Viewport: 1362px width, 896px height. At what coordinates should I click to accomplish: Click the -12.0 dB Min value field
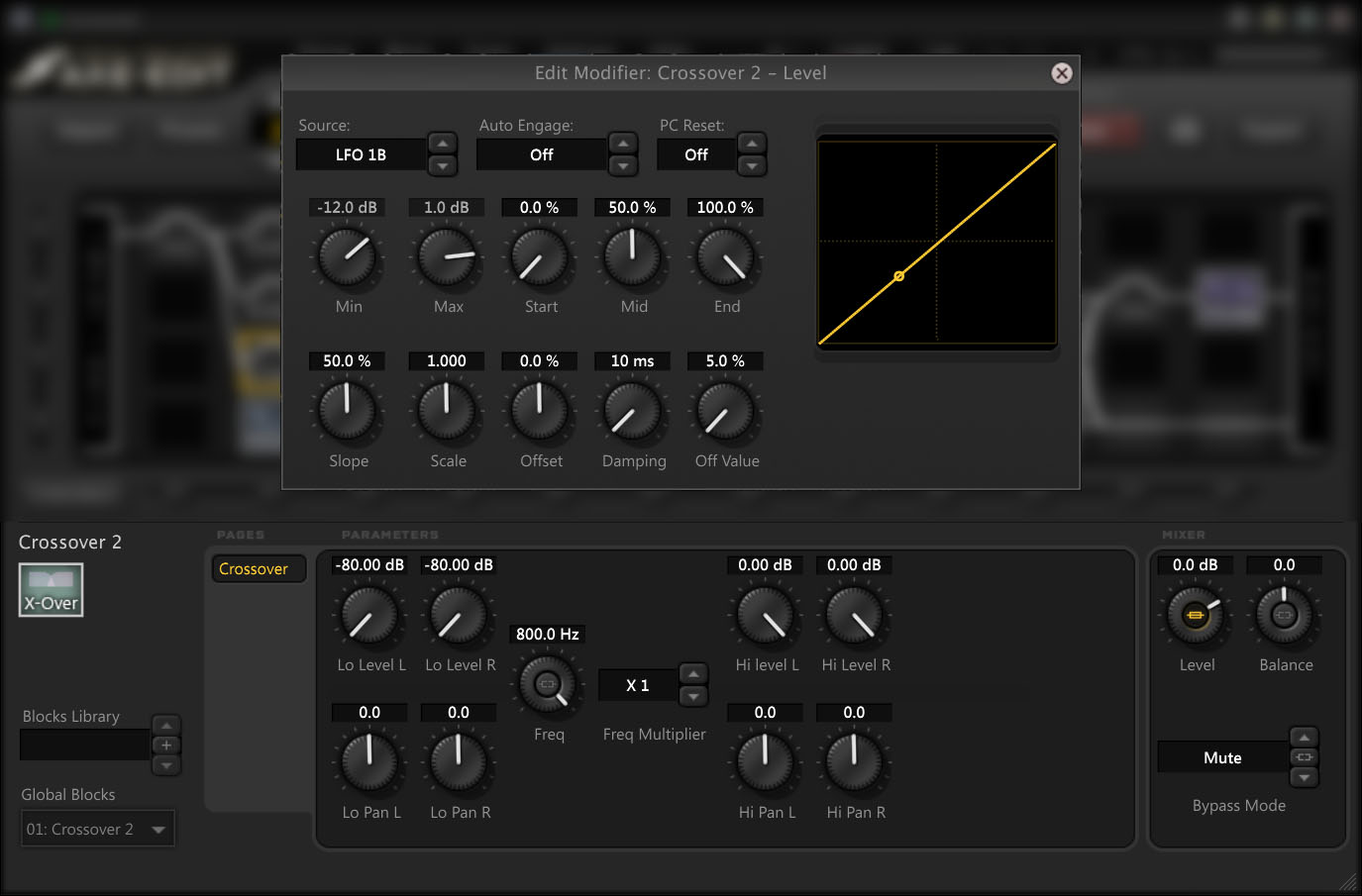tap(348, 208)
